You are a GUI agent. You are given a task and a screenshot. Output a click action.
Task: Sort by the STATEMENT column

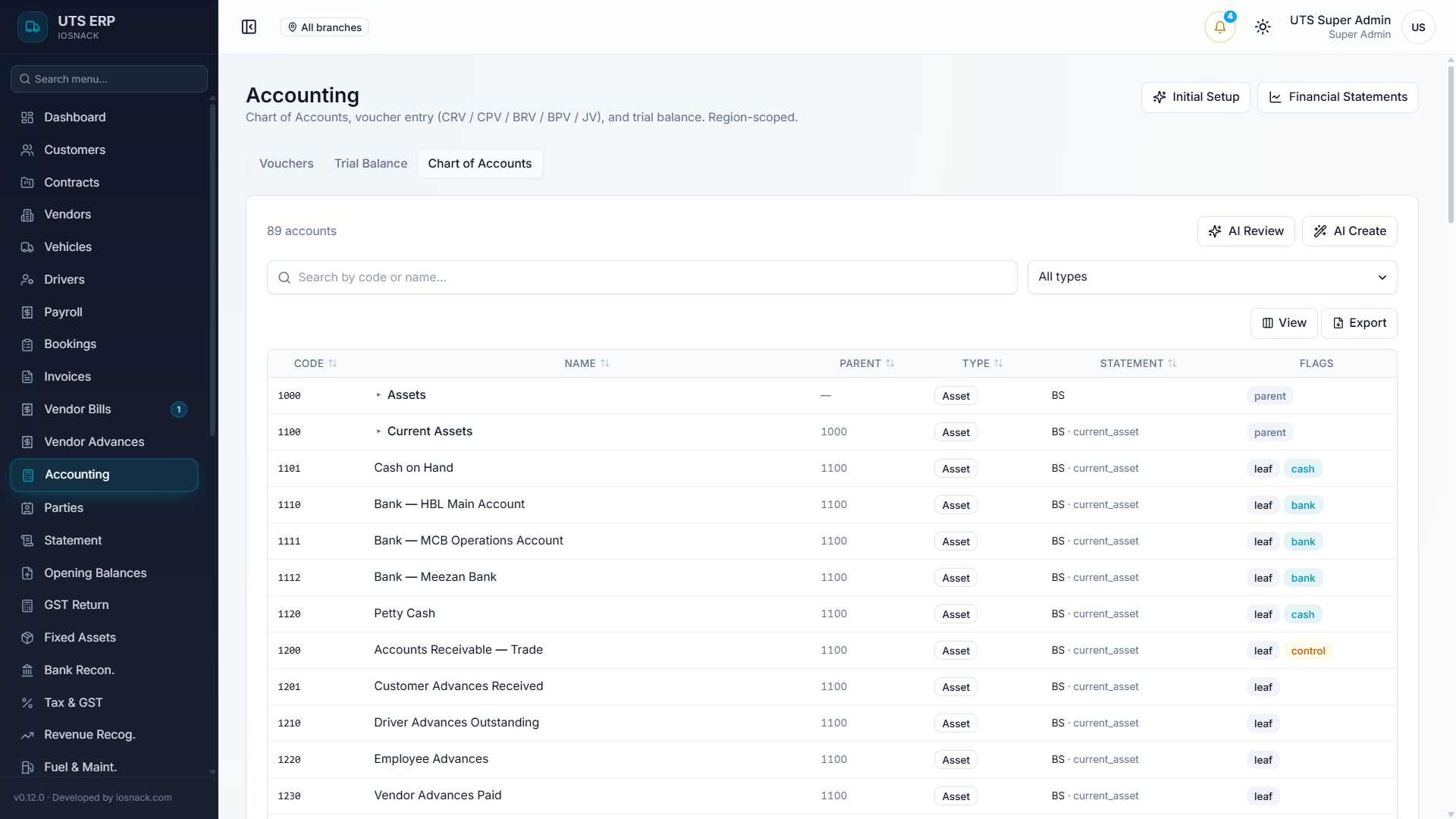[1138, 363]
